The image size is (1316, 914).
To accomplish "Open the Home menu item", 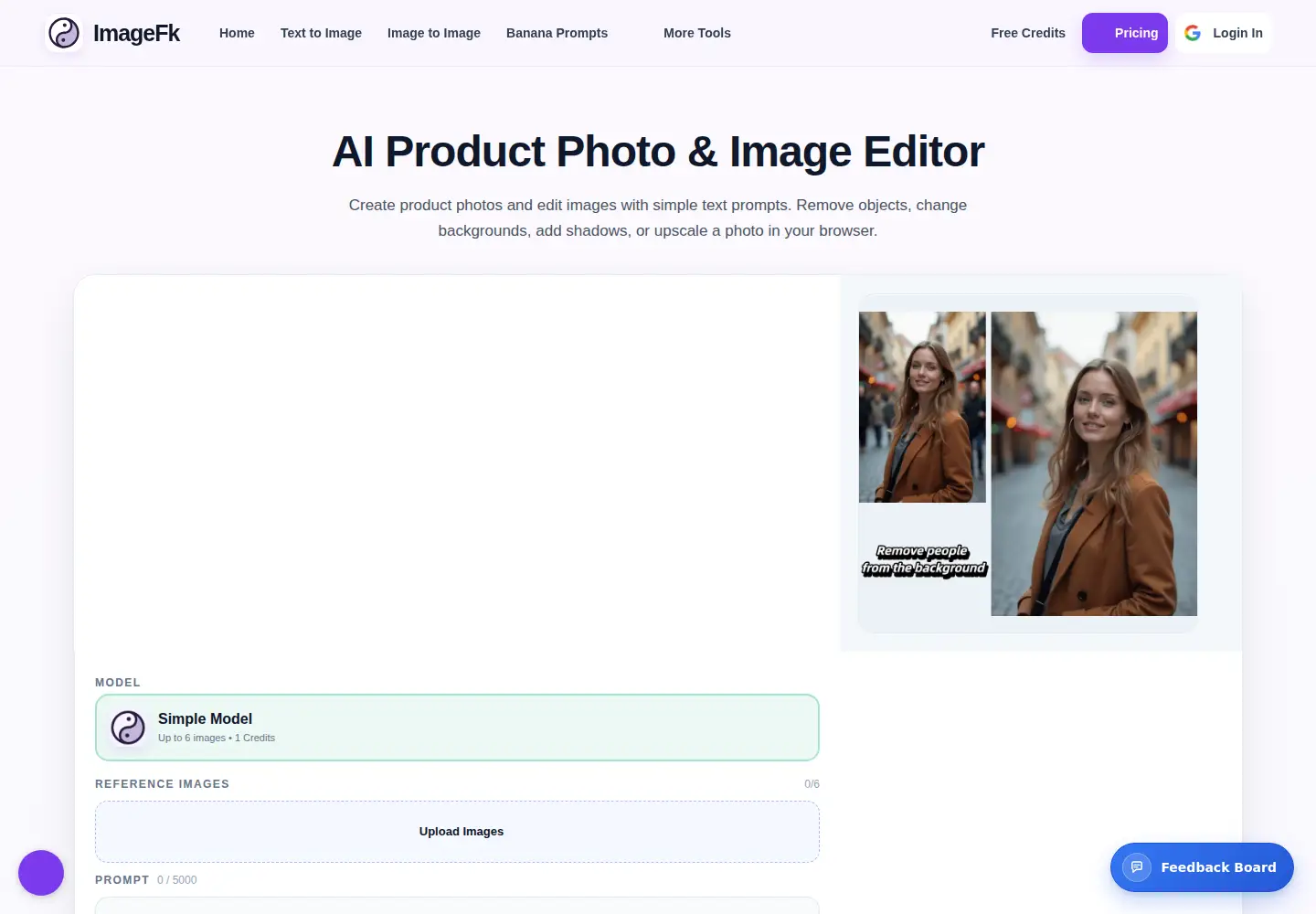I will [x=237, y=33].
